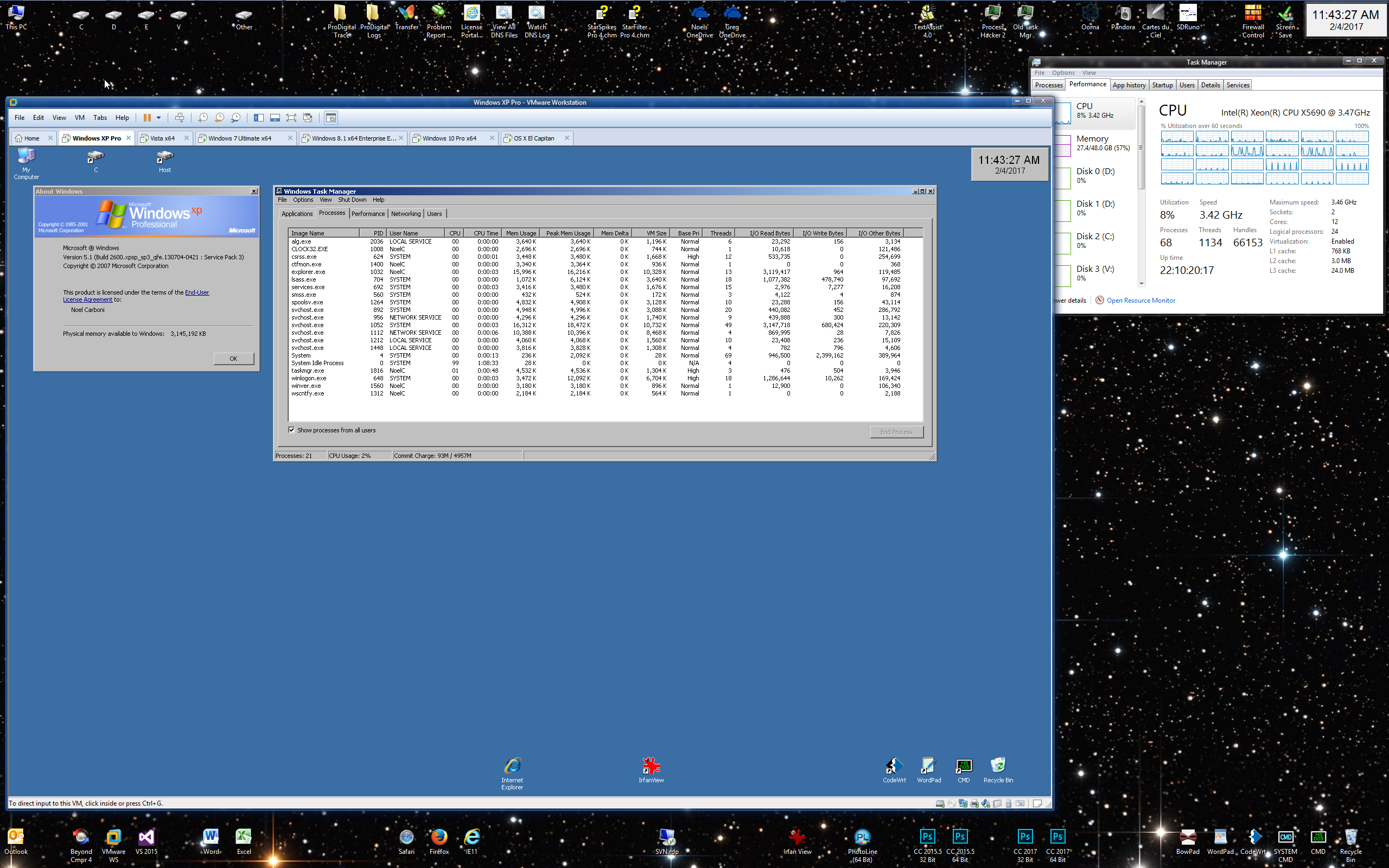1389x868 pixels.
Task: Click the SYSTEM CMD icon in bottom dock
Action: click(1285, 845)
